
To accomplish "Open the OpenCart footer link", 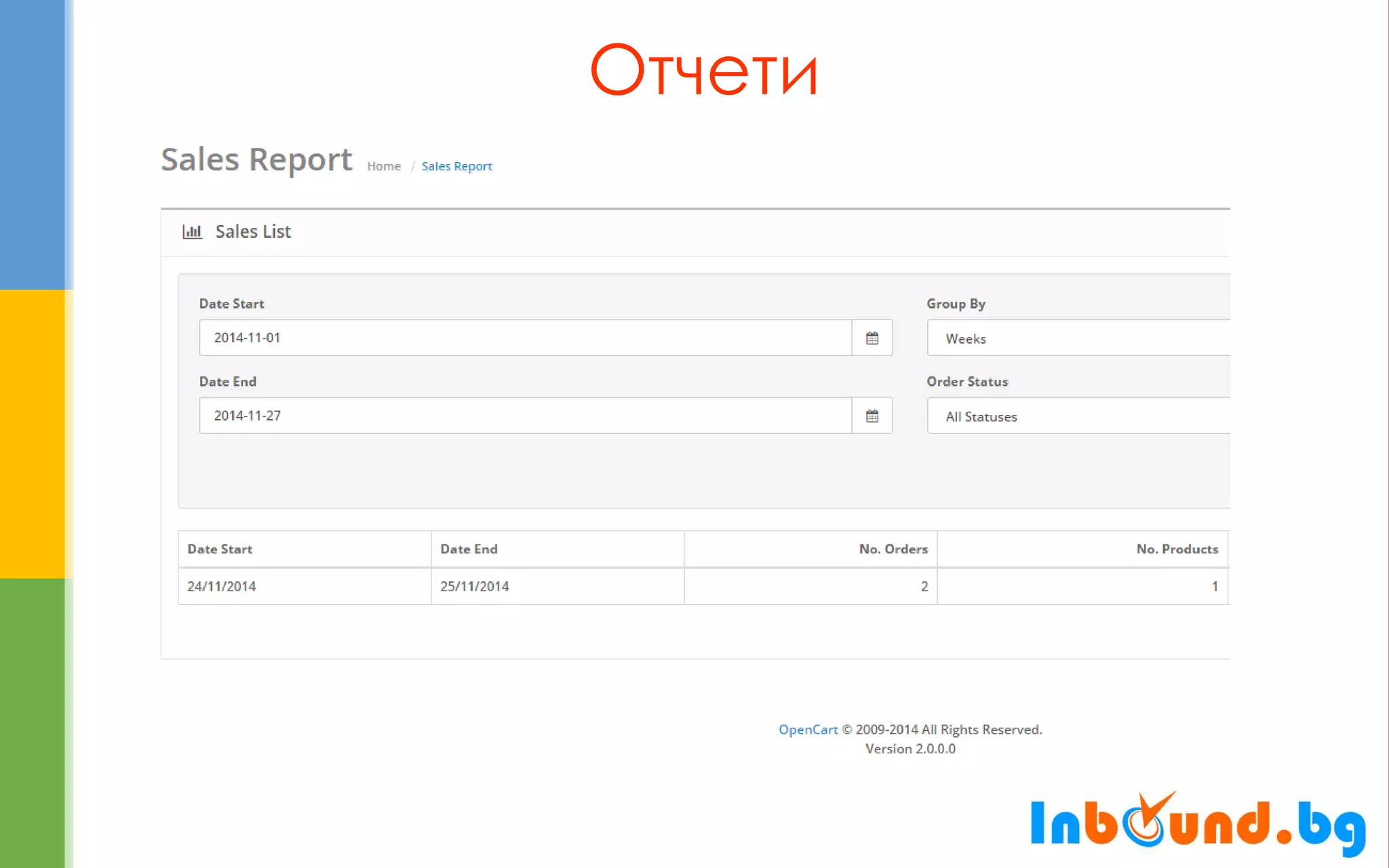I will click(x=808, y=730).
